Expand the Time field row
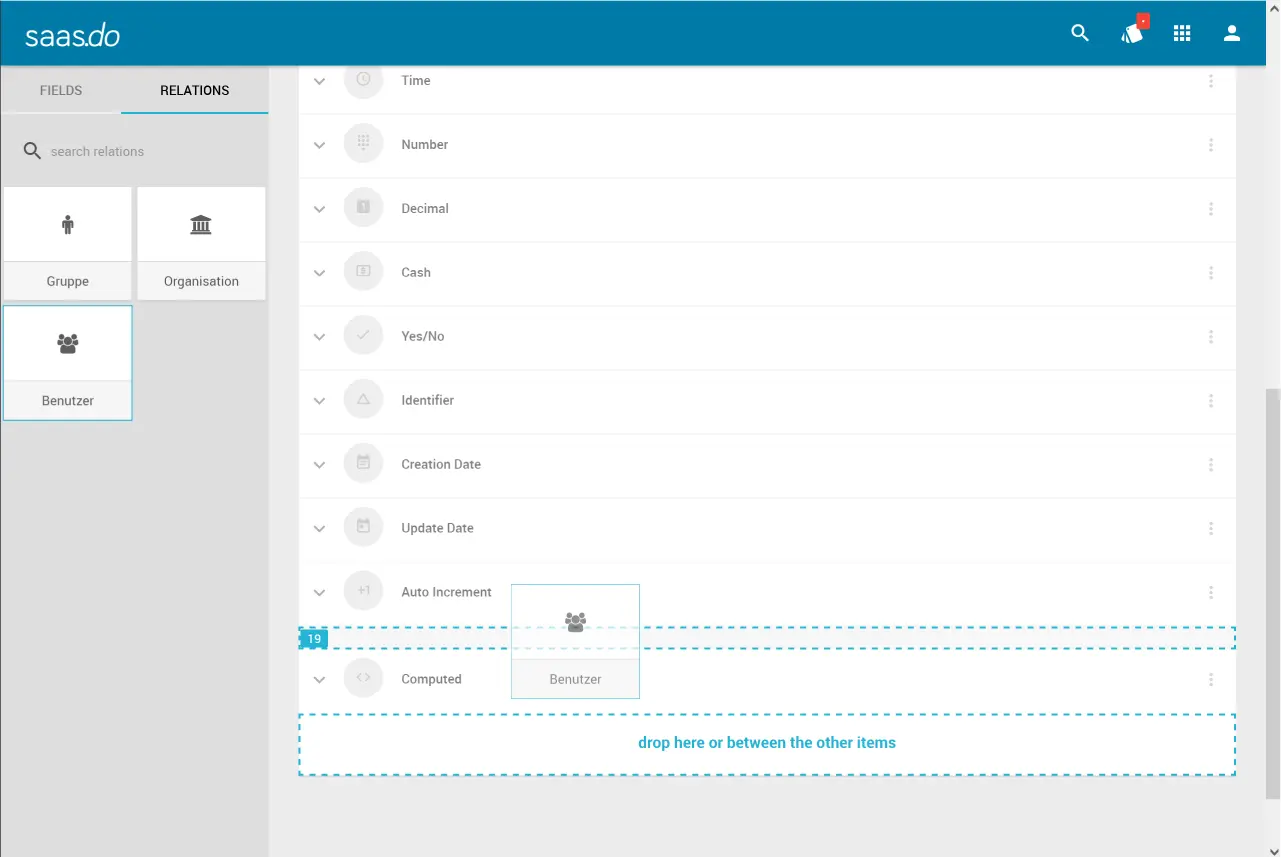The height and width of the screenshot is (857, 1281). [320, 81]
